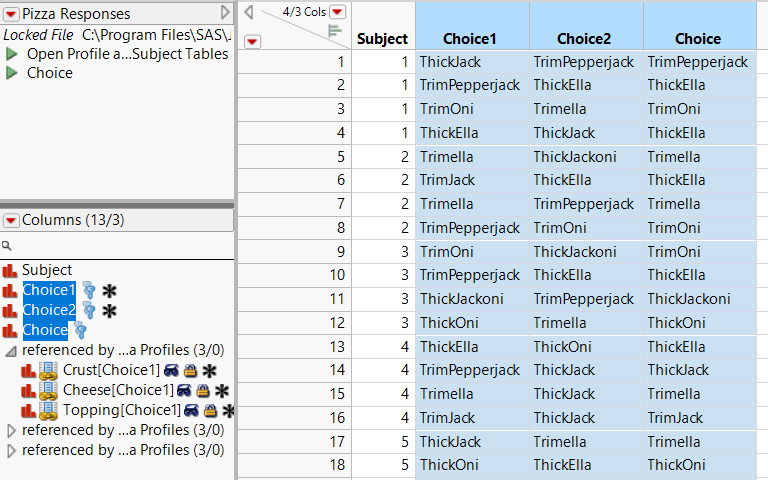Click ThickOni in row 13 Choice2

(586, 347)
